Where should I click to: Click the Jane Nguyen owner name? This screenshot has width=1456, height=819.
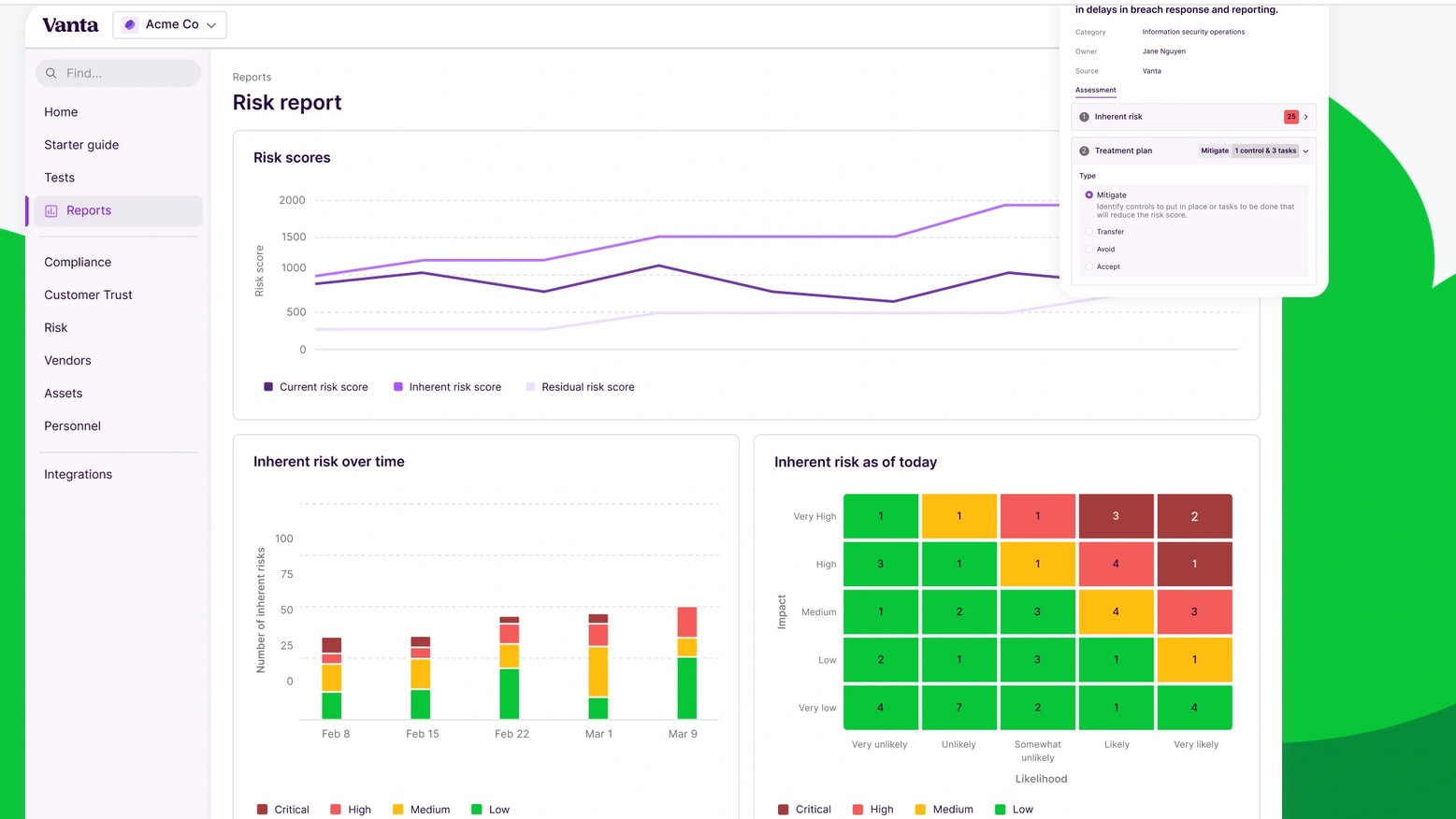tap(1163, 51)
